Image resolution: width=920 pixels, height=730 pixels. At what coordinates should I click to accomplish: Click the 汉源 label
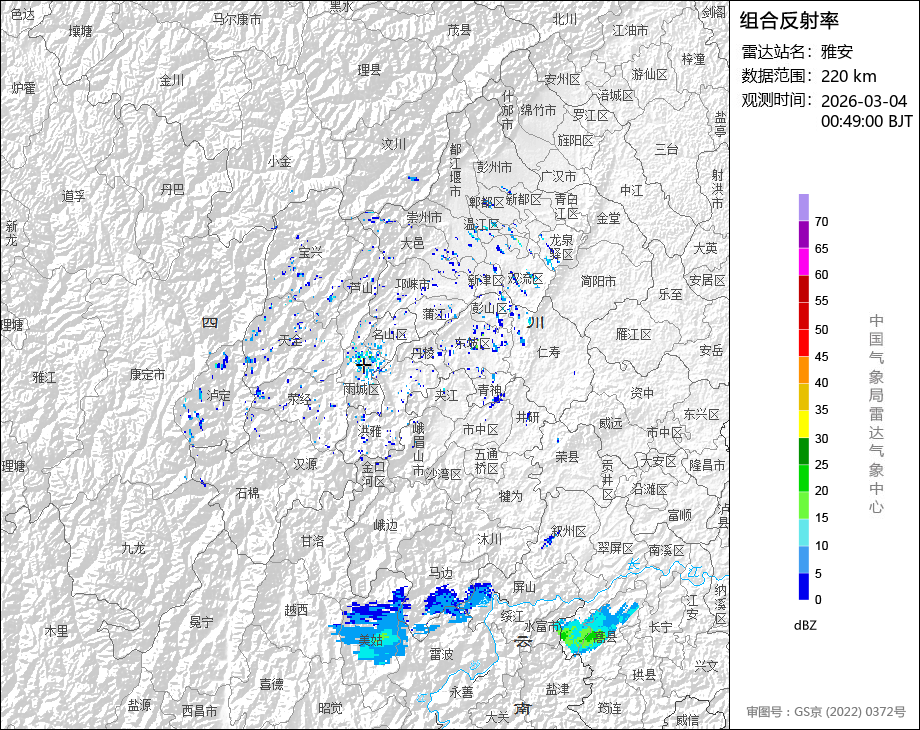coord(305,464)
